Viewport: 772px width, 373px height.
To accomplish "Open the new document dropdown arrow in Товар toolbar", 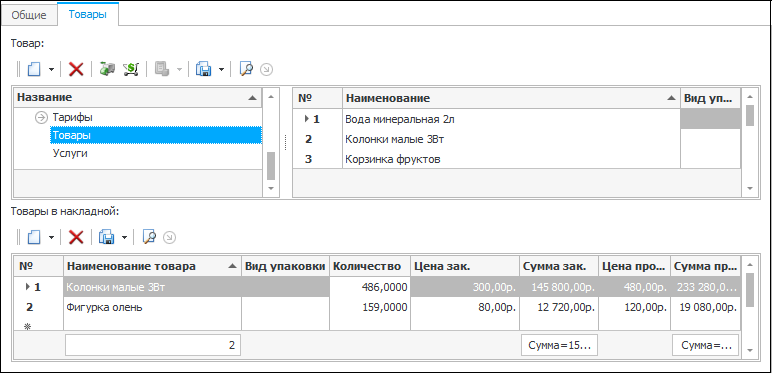I will 51,69.
